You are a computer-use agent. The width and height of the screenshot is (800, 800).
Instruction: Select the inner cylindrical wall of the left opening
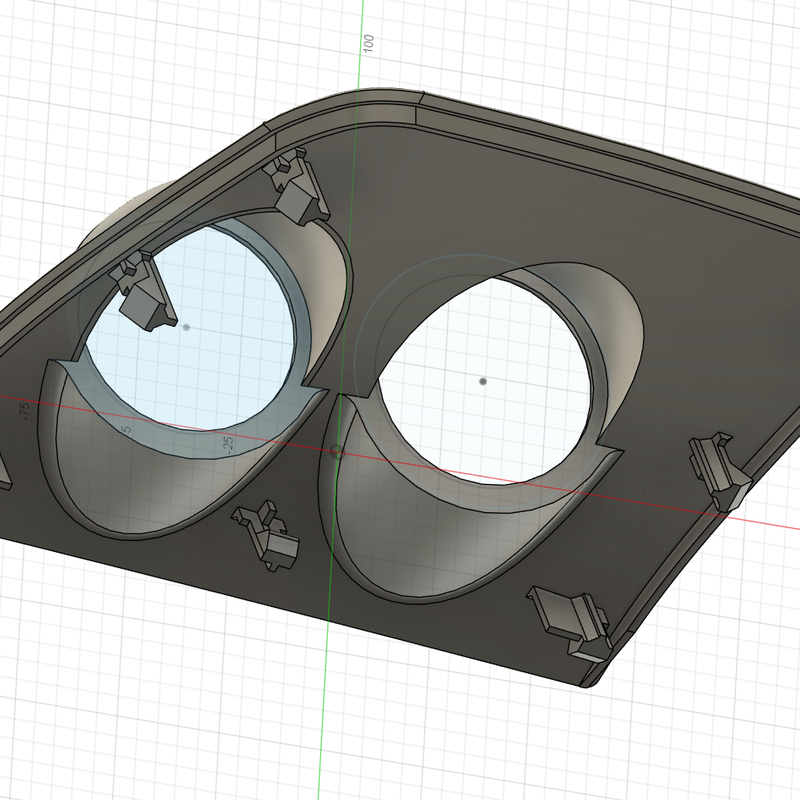point(327,286)
